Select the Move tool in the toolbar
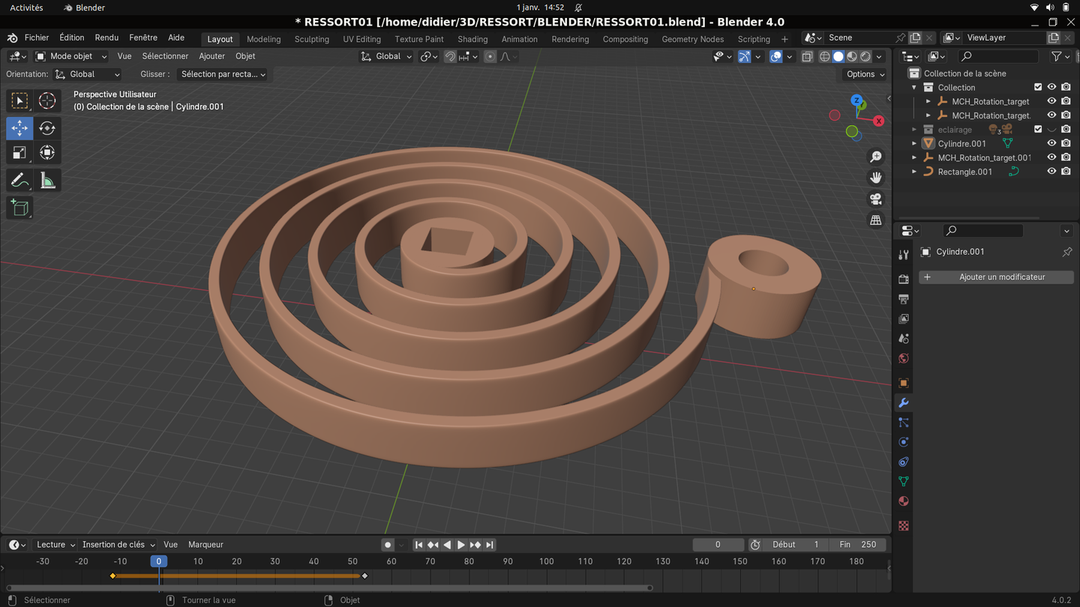Viewport: 1080px width, 607px height. click(19, 128)
